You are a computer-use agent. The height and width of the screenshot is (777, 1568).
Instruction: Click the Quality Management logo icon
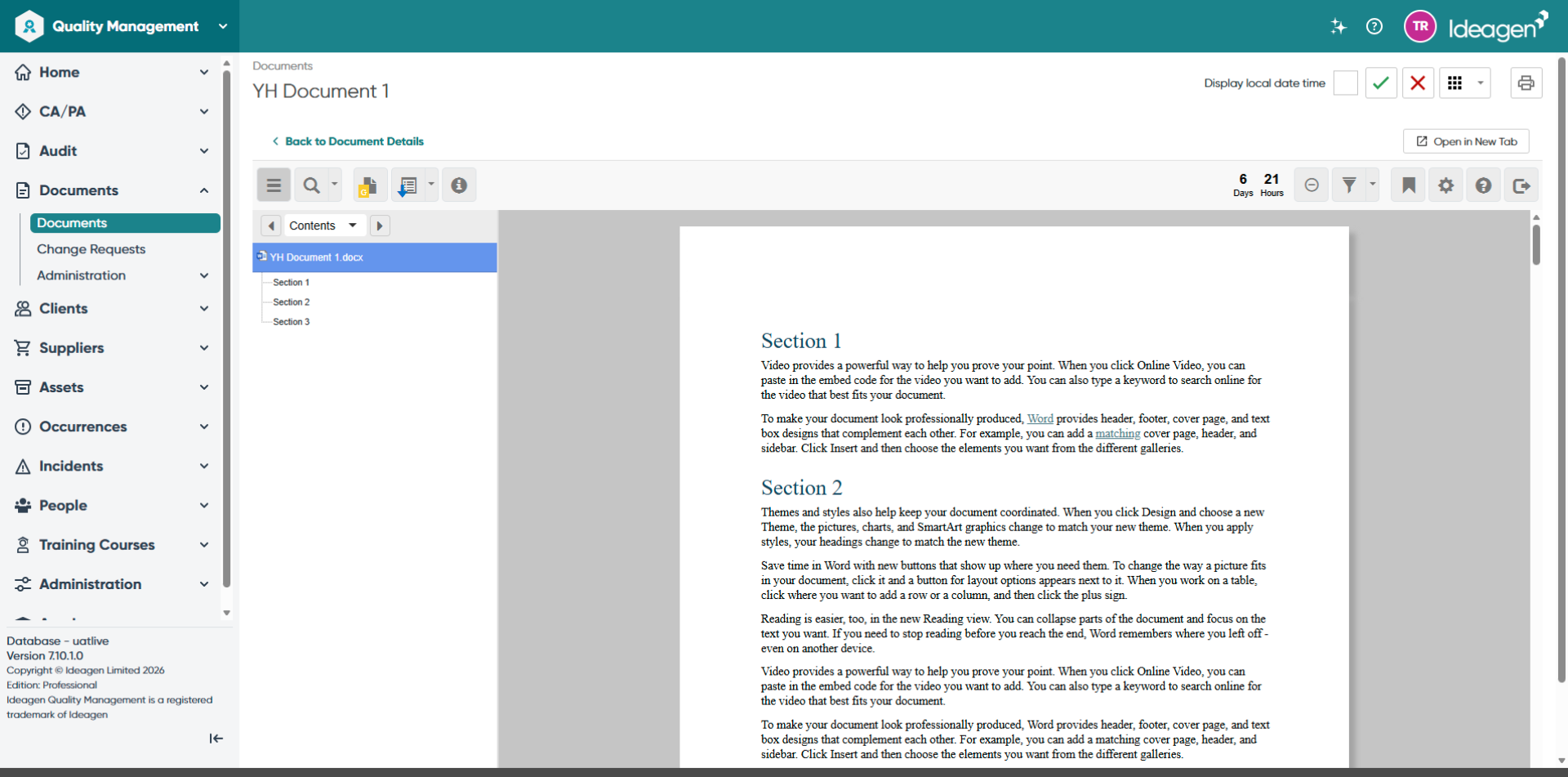tap(29, 26)
